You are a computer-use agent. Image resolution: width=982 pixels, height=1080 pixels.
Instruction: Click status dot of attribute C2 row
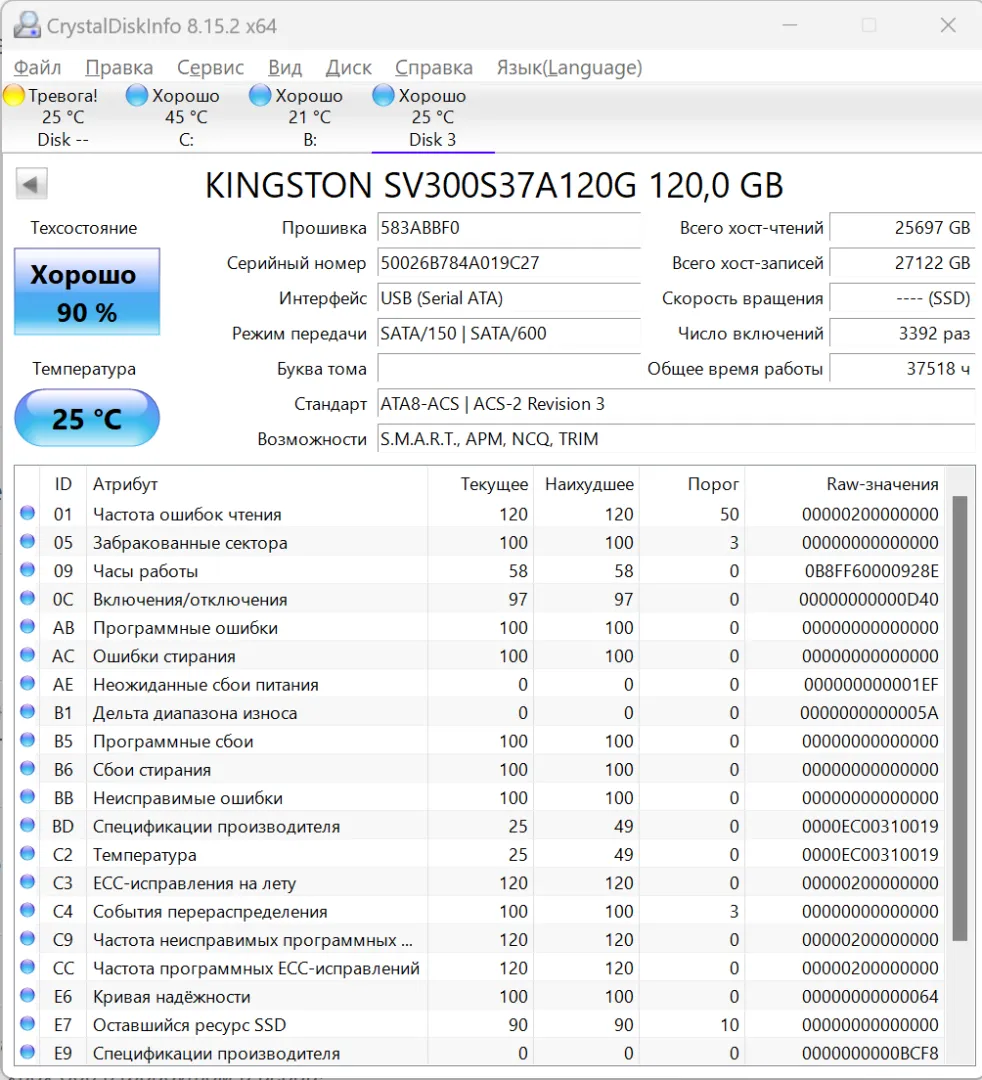(28, 853)
